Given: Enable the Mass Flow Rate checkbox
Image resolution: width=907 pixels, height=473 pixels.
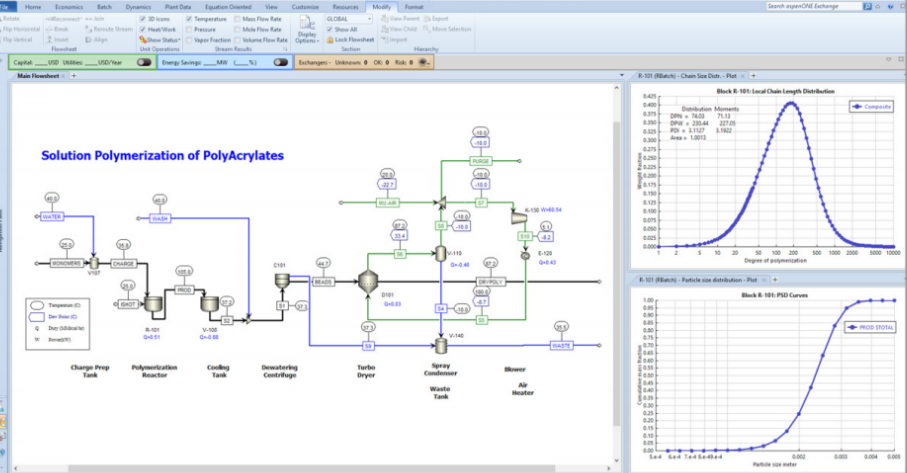Looking at the screenshot, I should [x=238, y=19].
